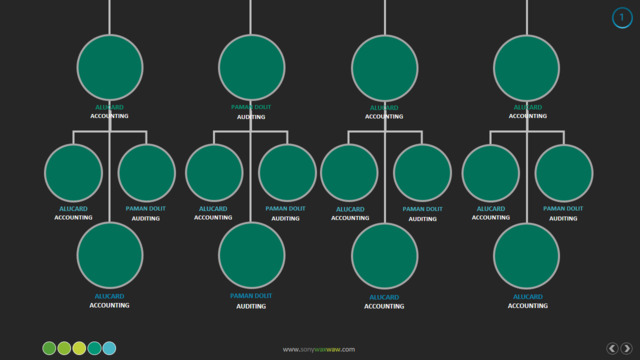
Task: Go to the previous slide arrow
Action: click(x=612, y=348)
